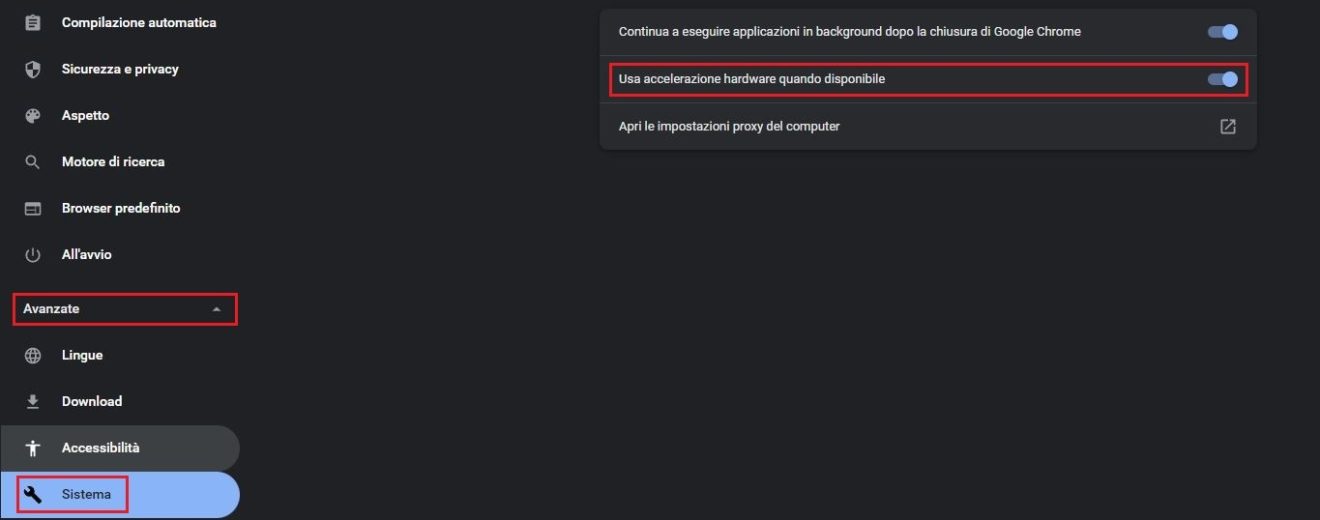
Task: Click the palette icon beside Aspetto
Action: [33, 116]
